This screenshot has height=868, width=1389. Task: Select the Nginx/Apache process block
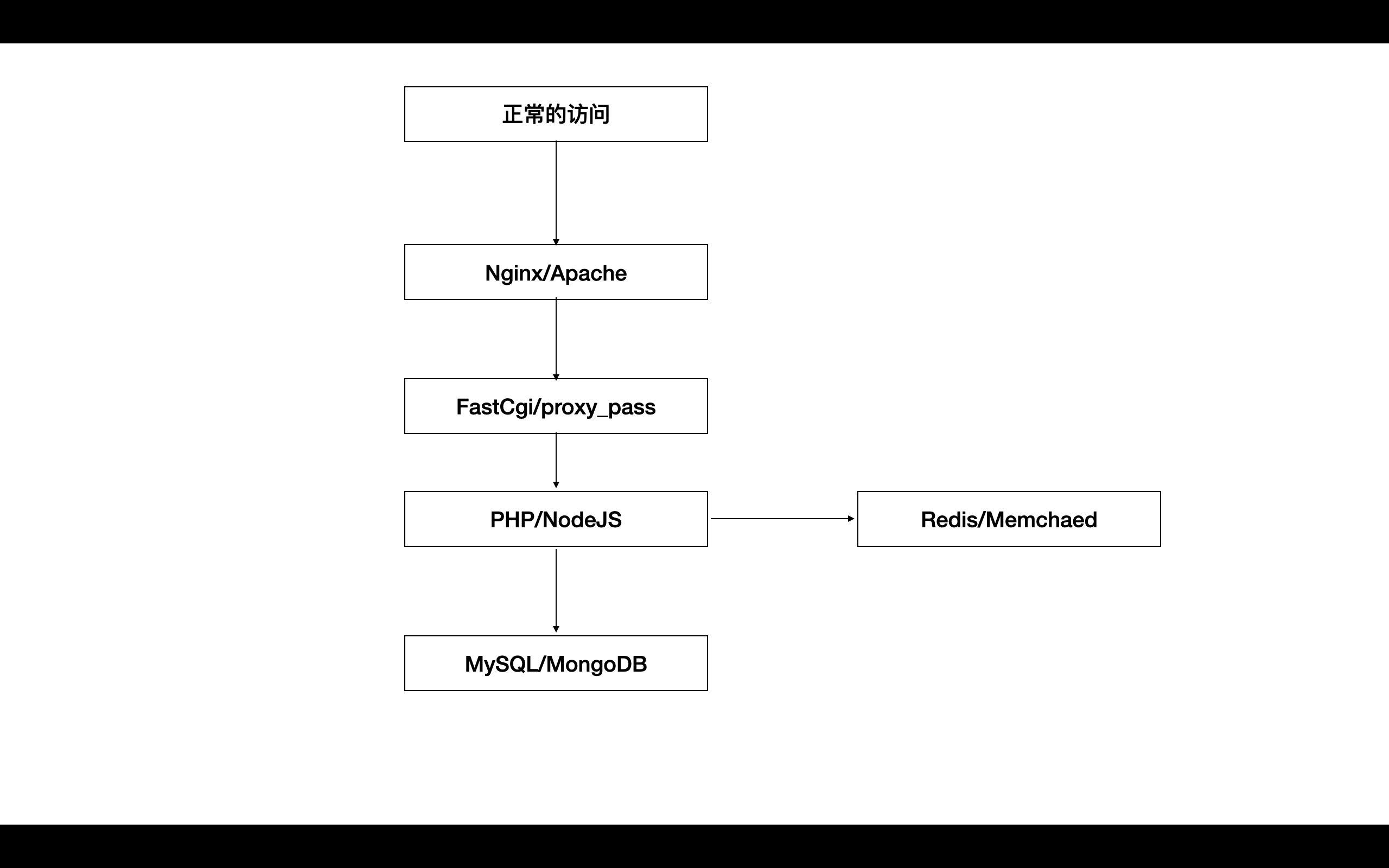tap(556, 271)
